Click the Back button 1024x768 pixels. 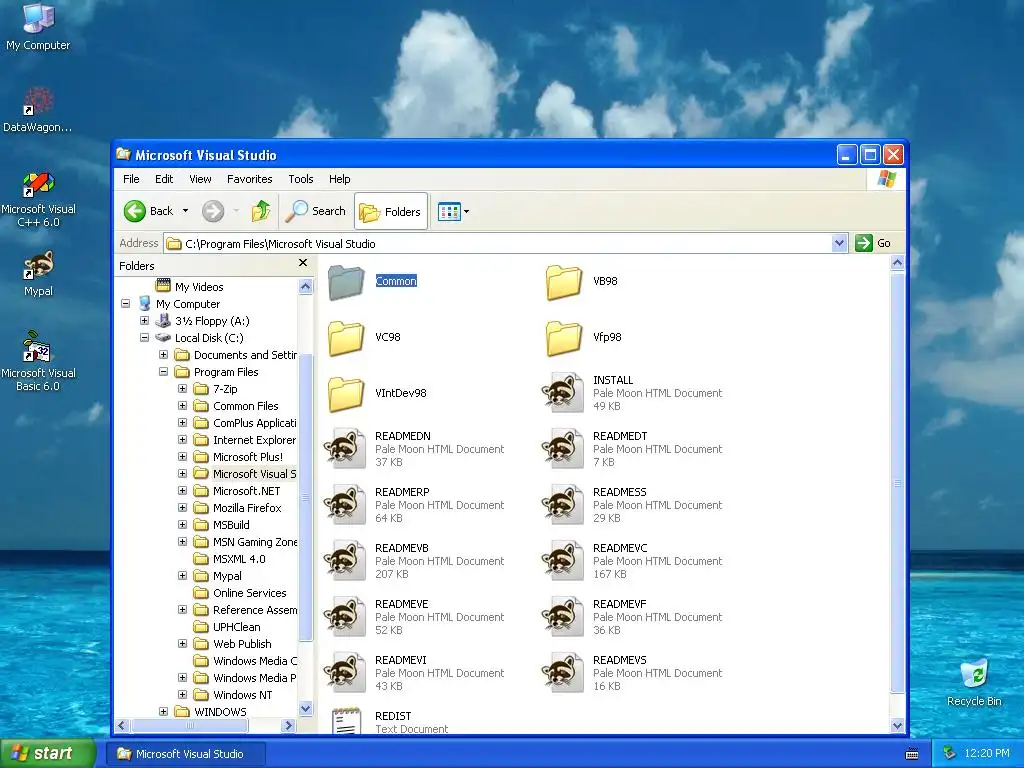[x=150, y=211]
